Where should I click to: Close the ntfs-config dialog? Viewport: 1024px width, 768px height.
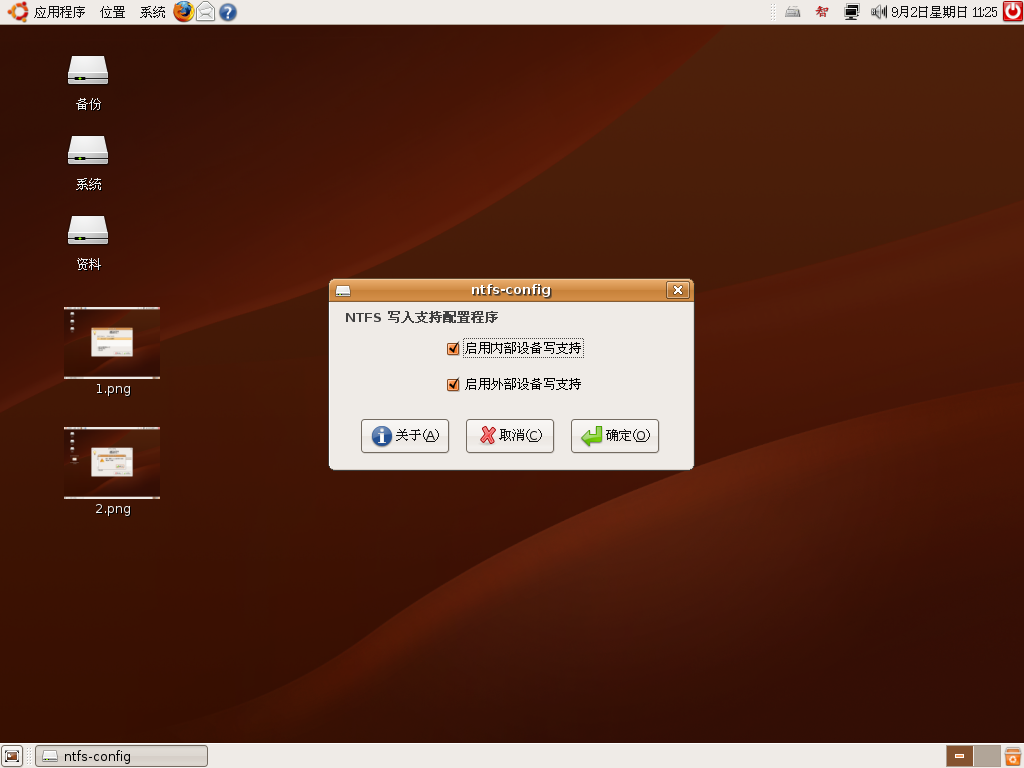pyautogui.click(x=678, y=290)
